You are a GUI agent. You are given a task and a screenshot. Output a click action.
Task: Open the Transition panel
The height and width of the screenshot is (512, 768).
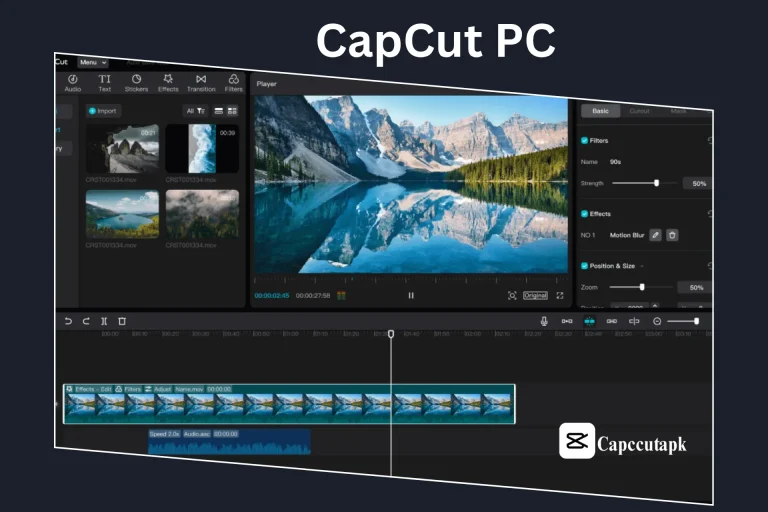pos(201,83)
